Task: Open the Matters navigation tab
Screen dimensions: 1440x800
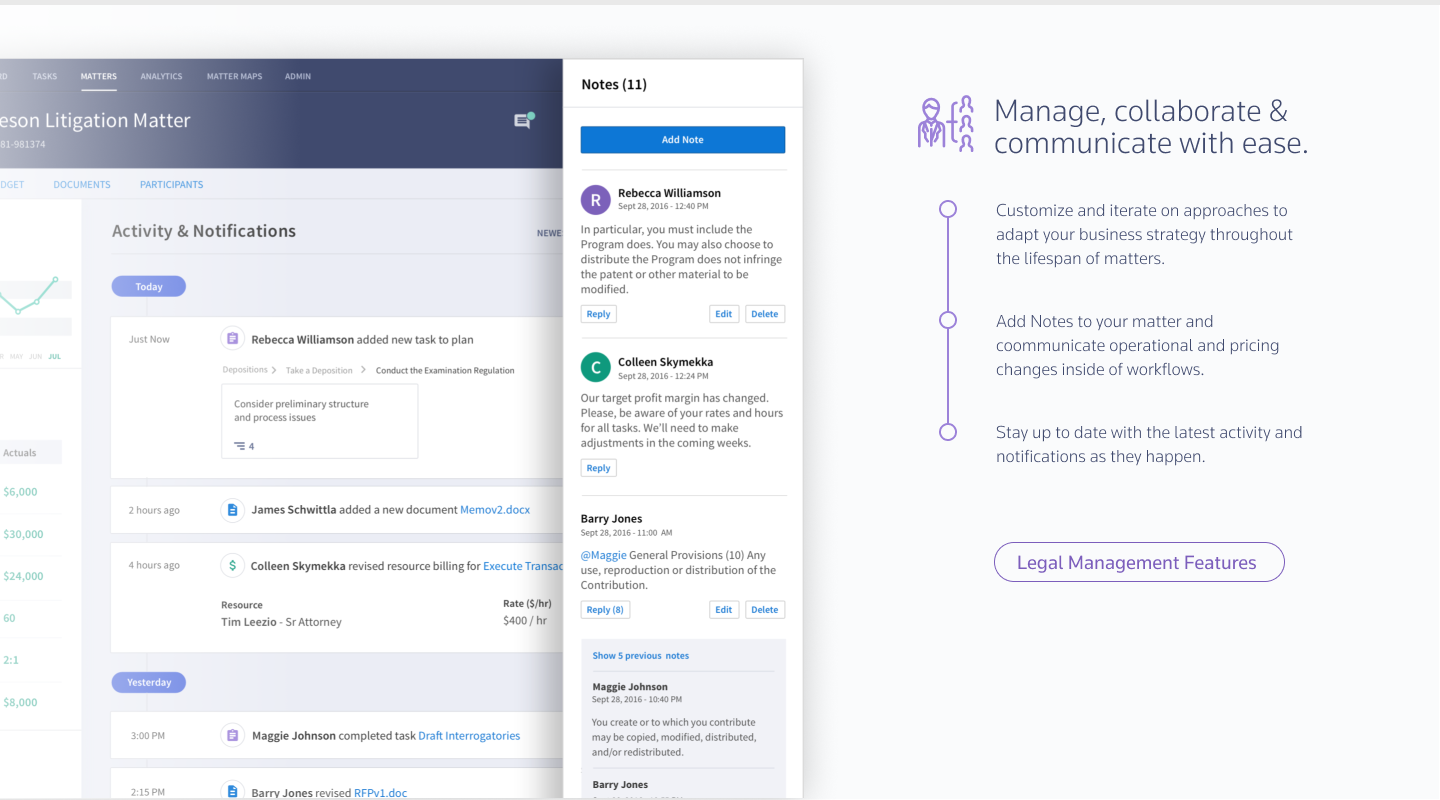Action: tap(99, 76)
